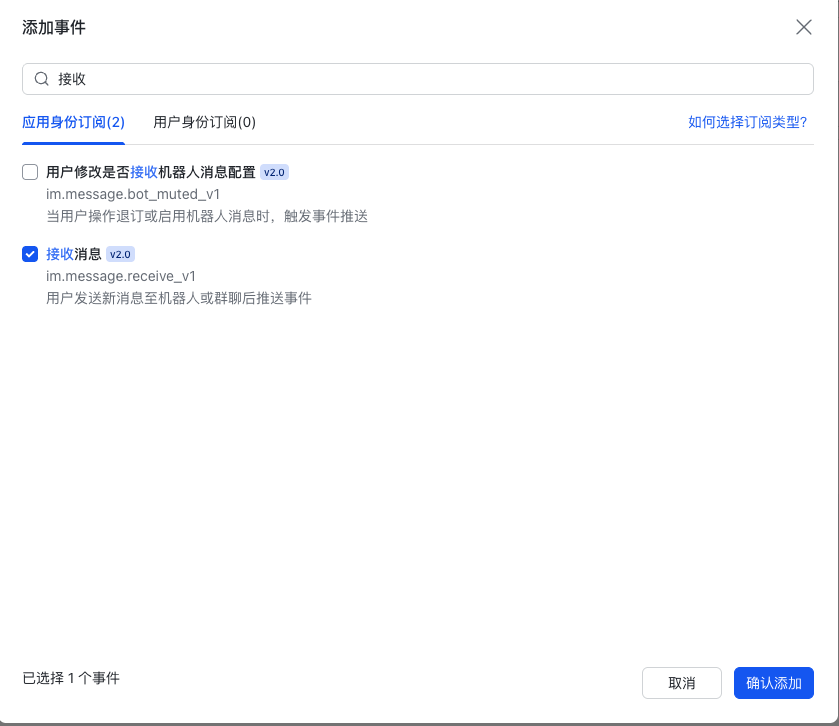Click the v2.0 badge next to 接收消息
Image resolution: width=839 pixels, height=726 pixels.
120,254
